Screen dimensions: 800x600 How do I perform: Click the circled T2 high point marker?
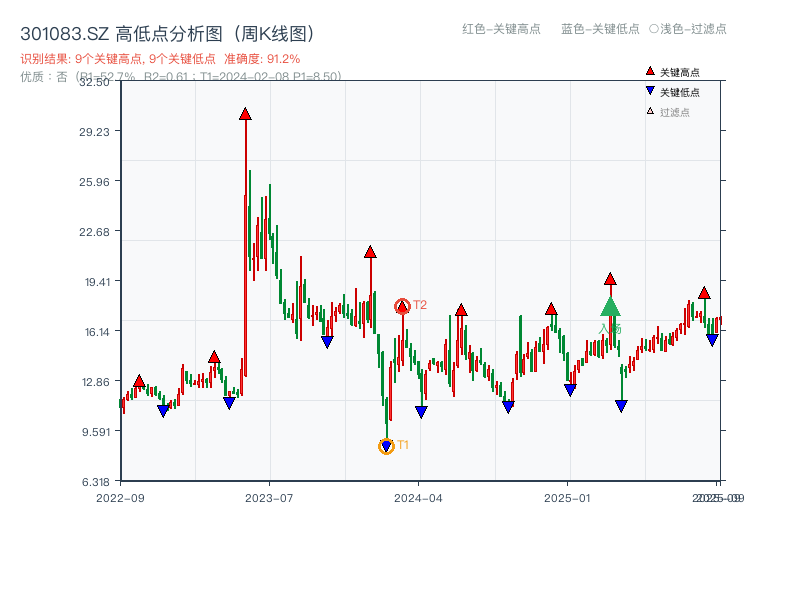coord(404,307)
